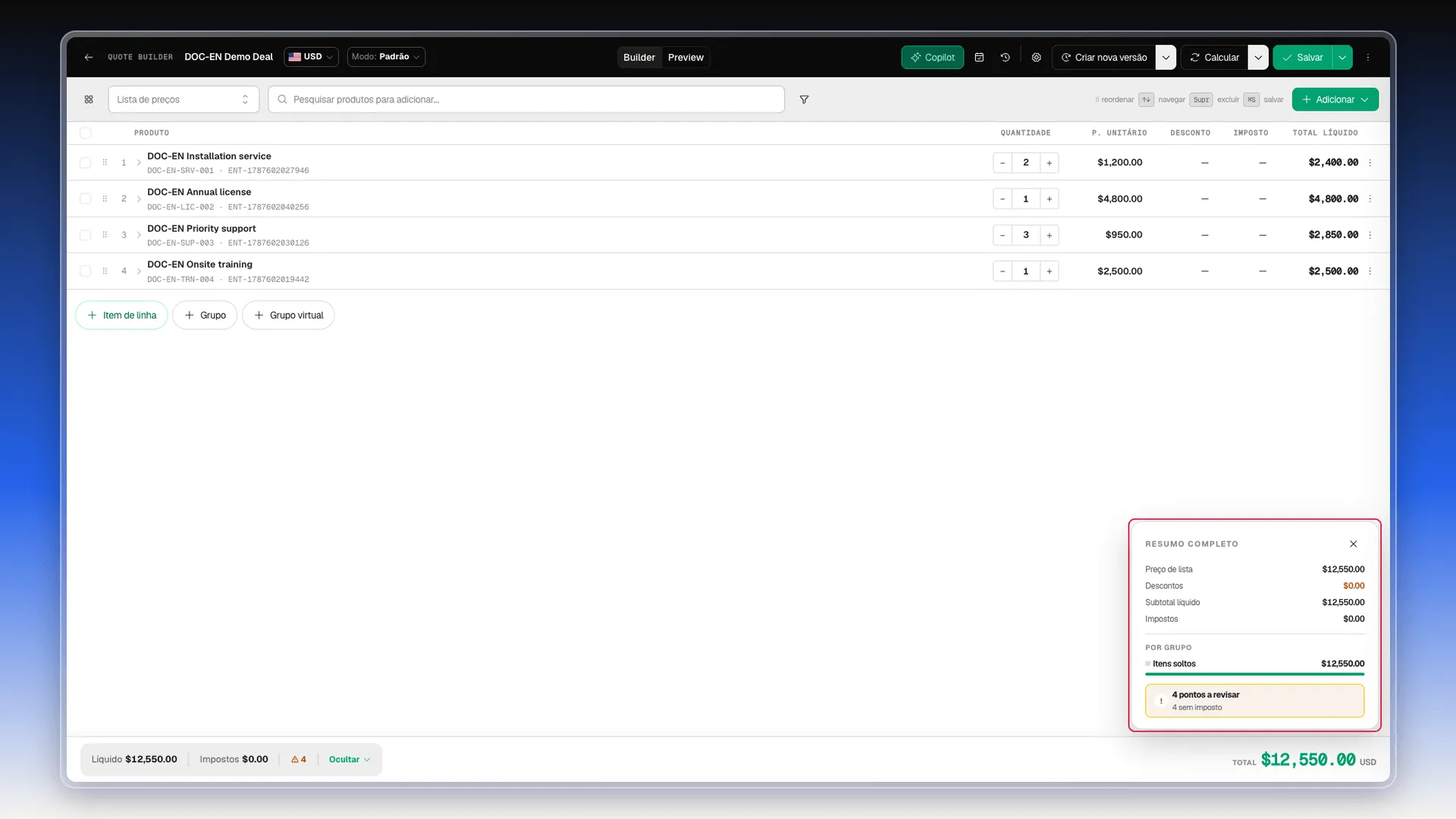Increase quantity of Installation service
1456x819 pixels.
click(x=1049, y=162)
